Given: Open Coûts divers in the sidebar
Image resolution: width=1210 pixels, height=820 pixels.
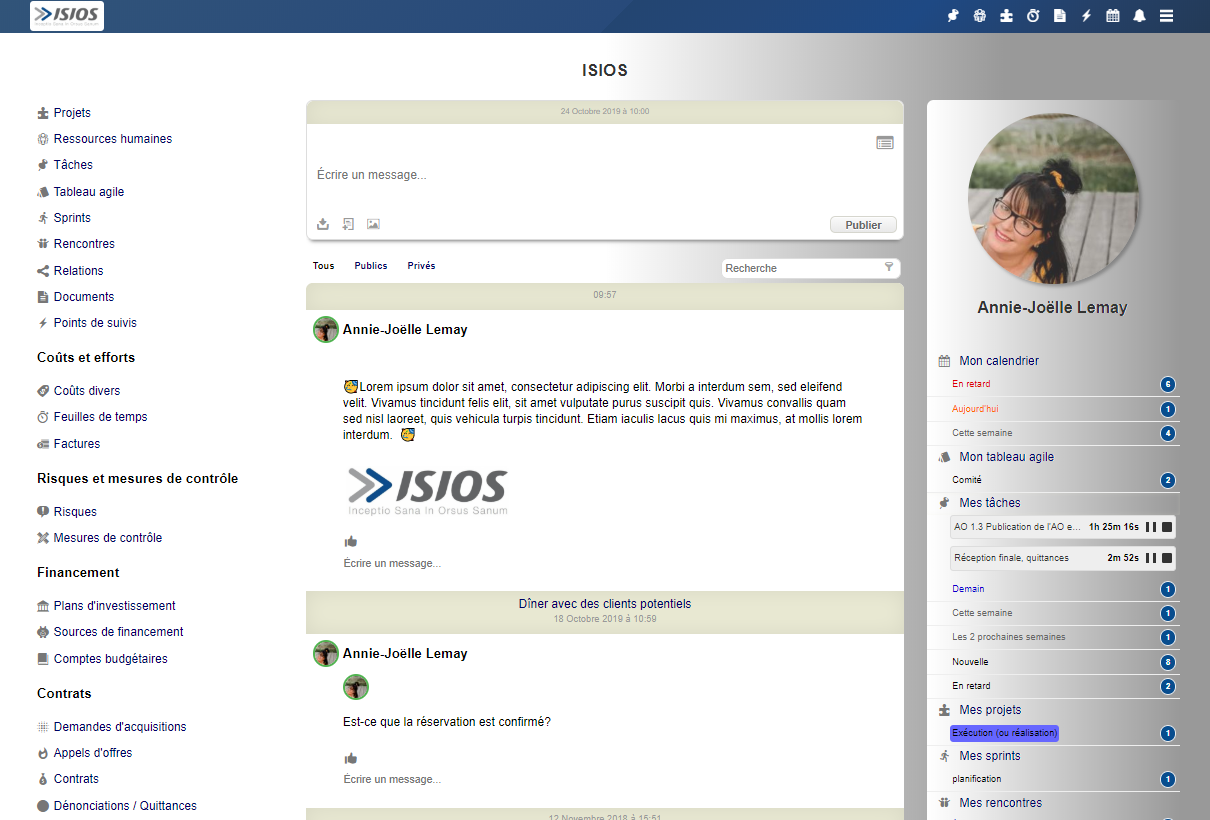Looking at the screenshot, I should click(x=87, y=391).
